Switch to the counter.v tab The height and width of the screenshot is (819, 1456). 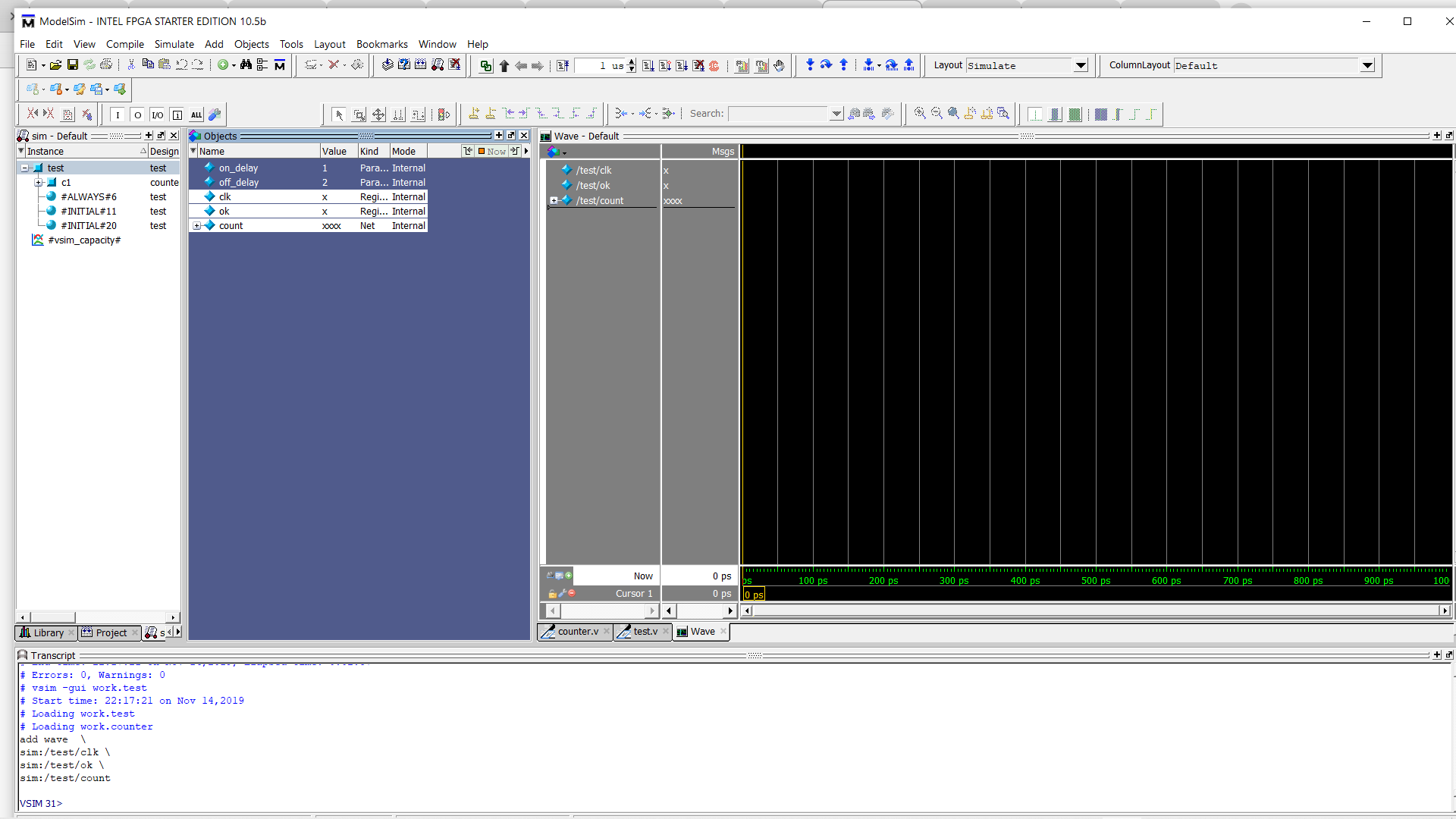coord(577,632)
